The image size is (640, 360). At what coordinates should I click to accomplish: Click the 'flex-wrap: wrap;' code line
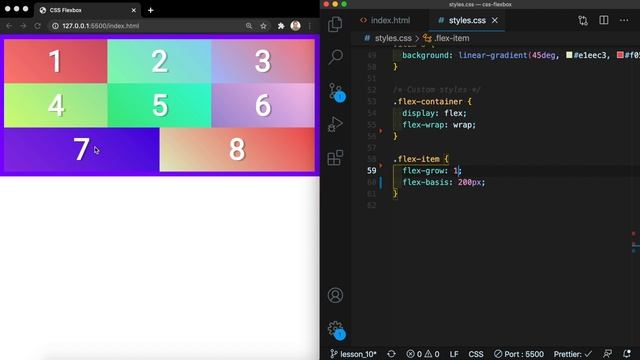tap(439, 124)
